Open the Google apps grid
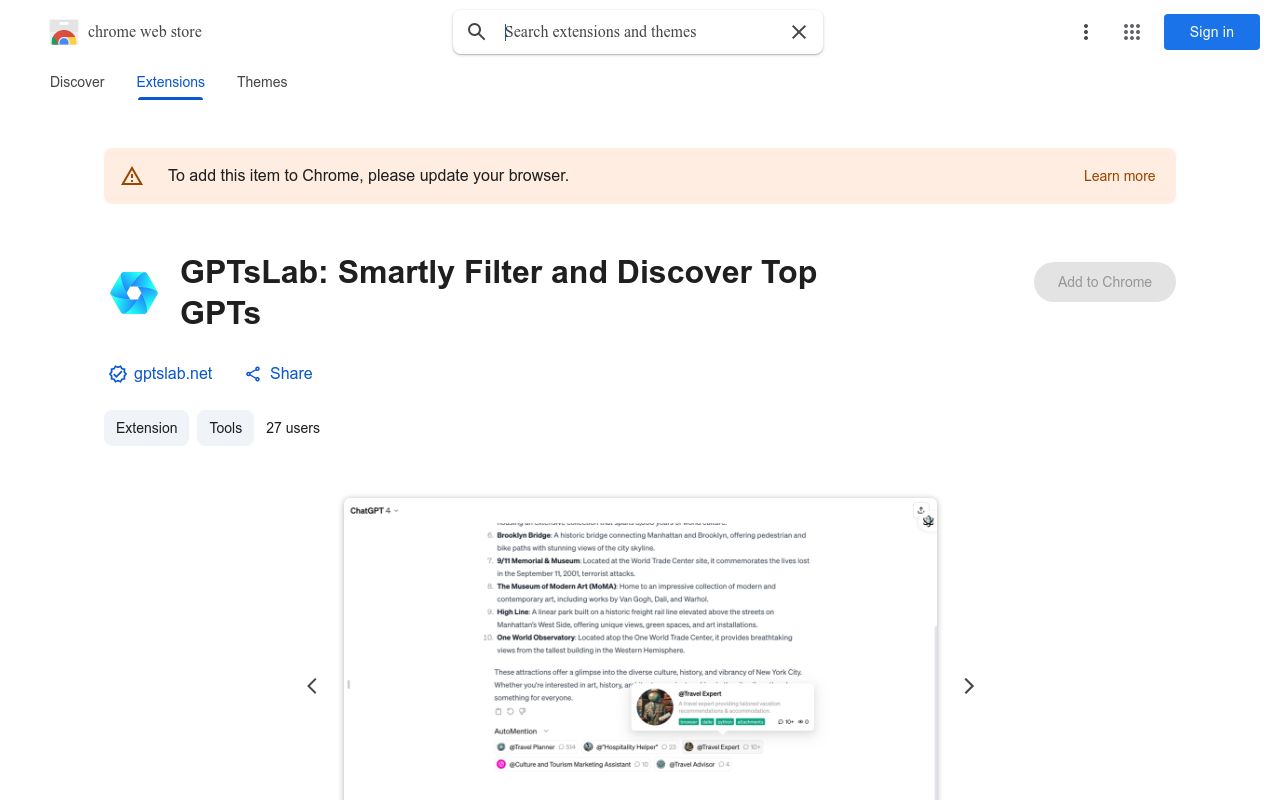The height and width of the screenshot is (800, 1280). [1132, 32]
